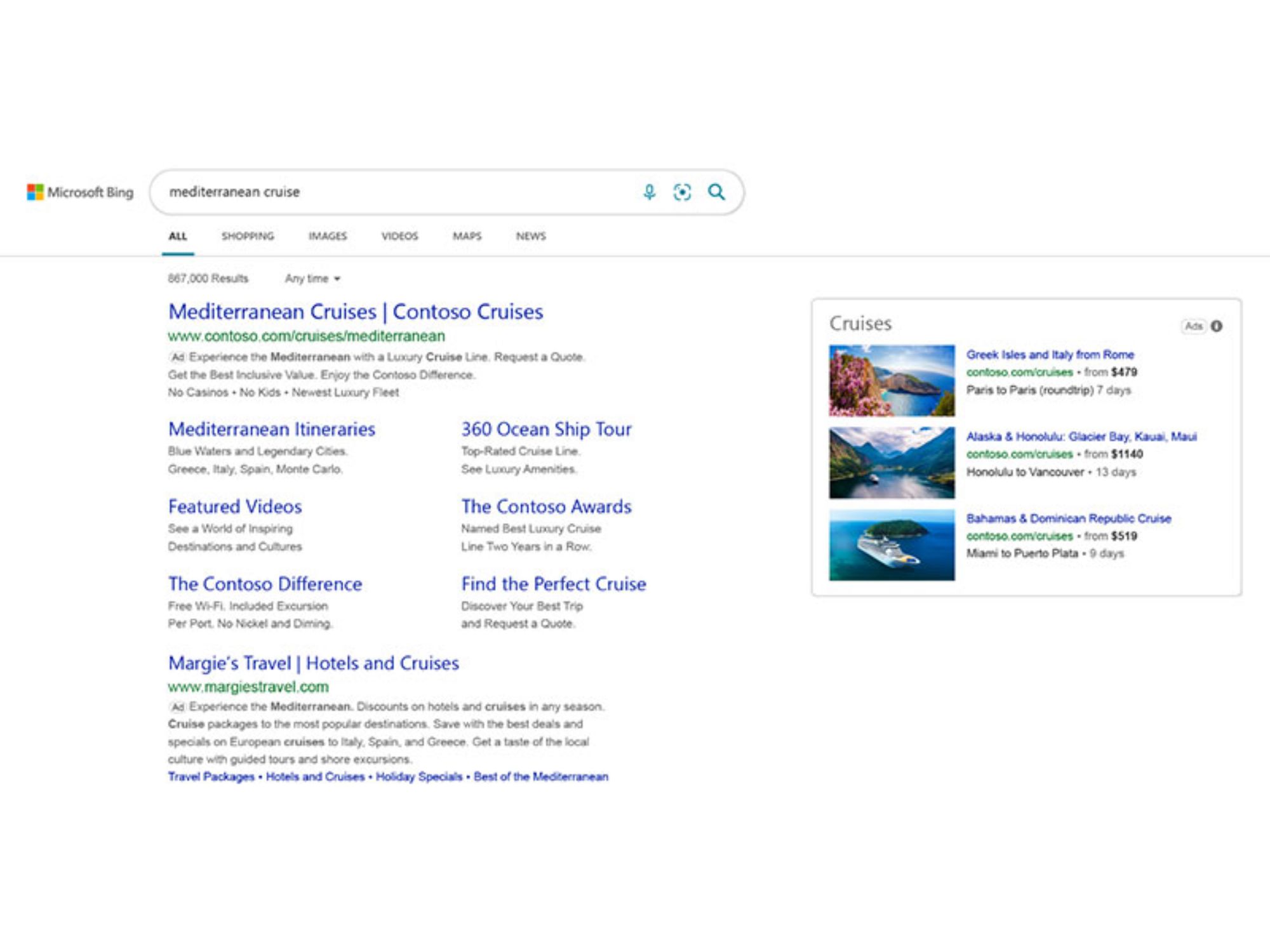
Task: Click contoso.com/cruises under Alaska listing
Action: pos(1020,454)
